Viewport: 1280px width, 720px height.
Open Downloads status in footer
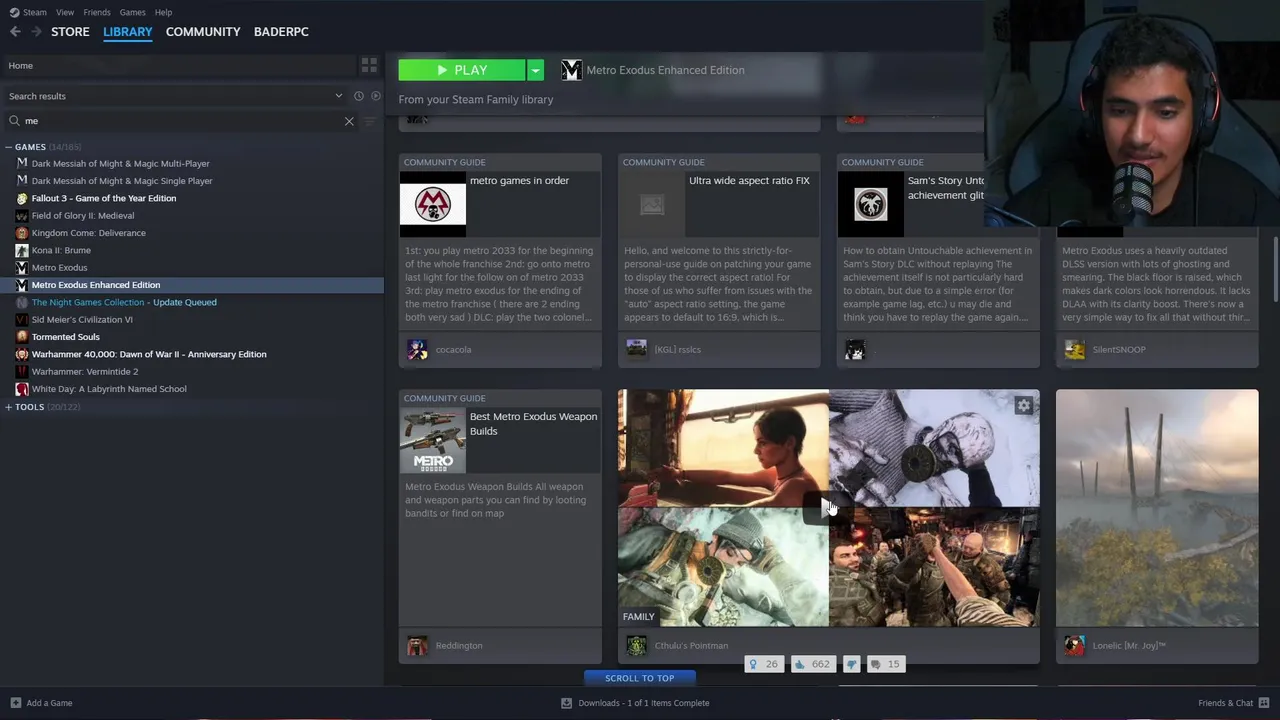coord(636,703)
